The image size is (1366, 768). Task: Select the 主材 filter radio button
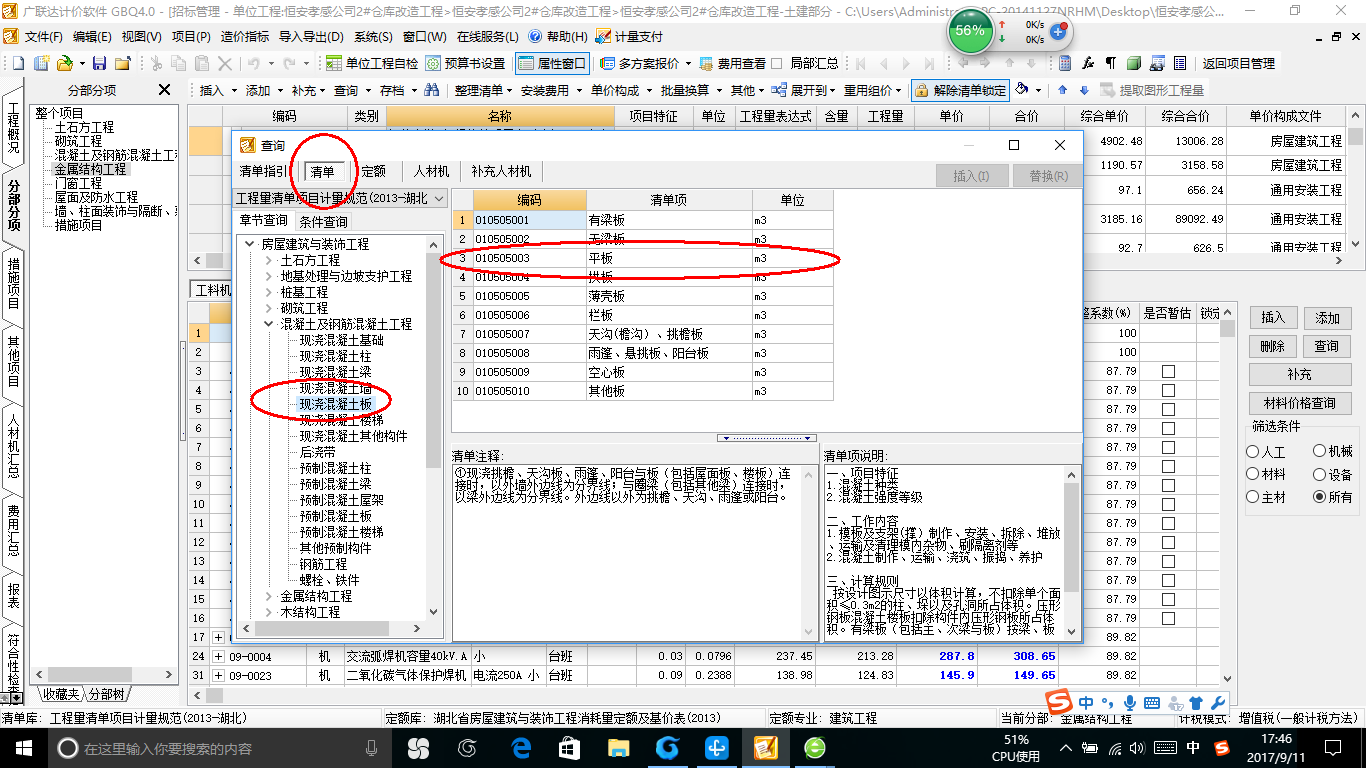pyautogui.click(x=1253, y=497)
